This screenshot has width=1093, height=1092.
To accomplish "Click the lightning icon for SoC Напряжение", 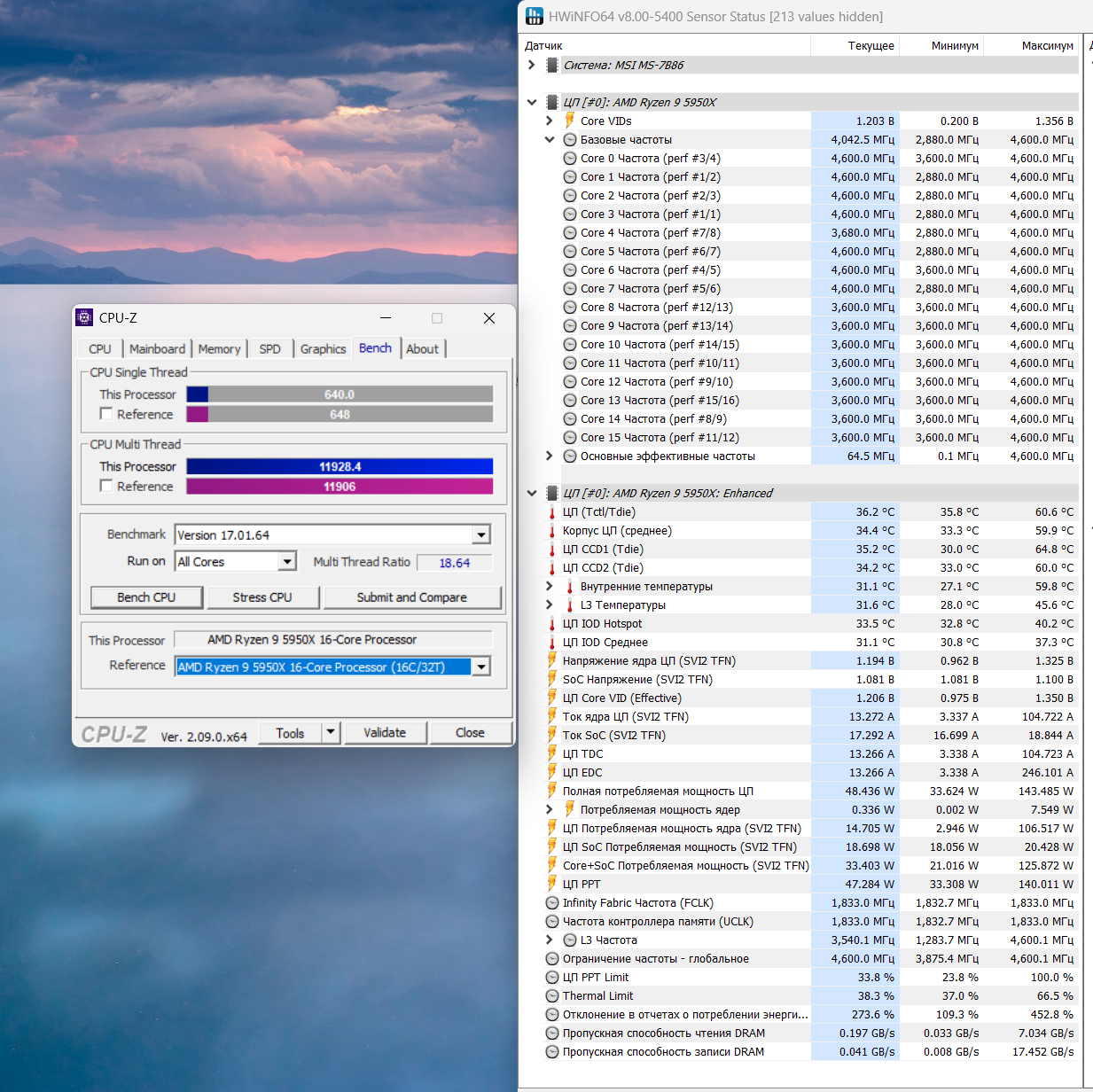I will (x=552, y=679).
